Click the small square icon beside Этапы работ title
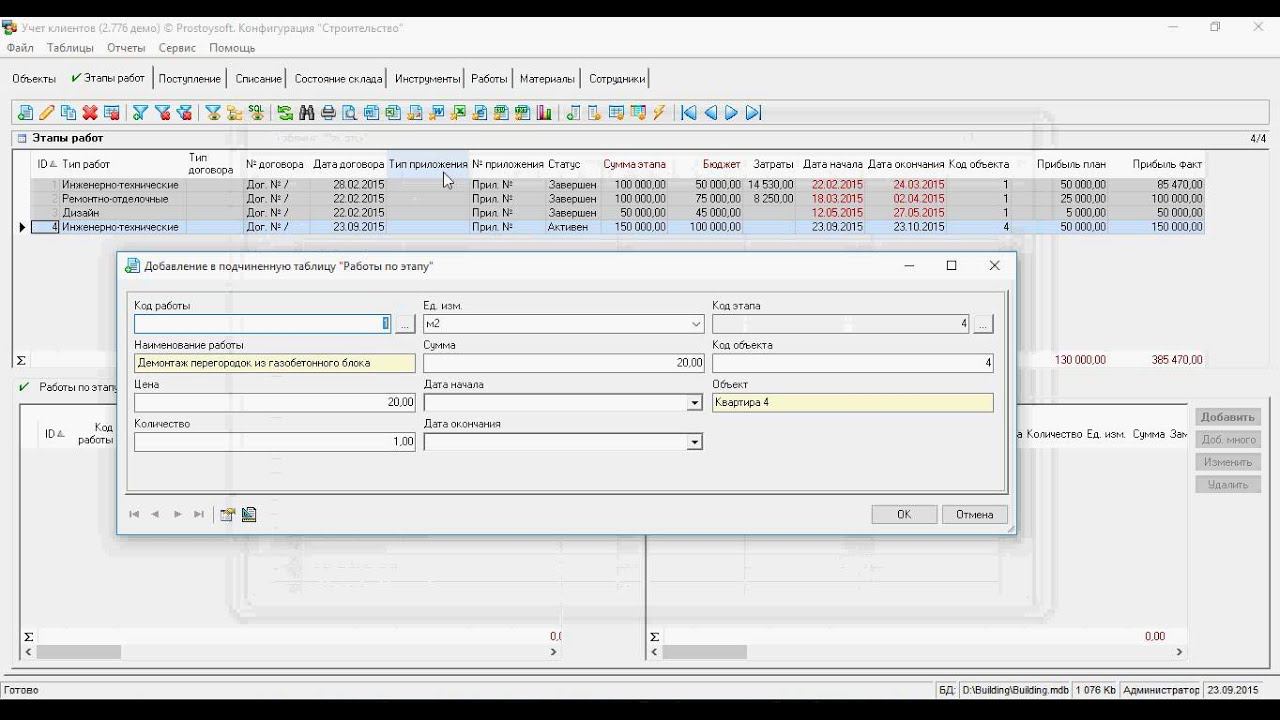 tap(22, 138)
